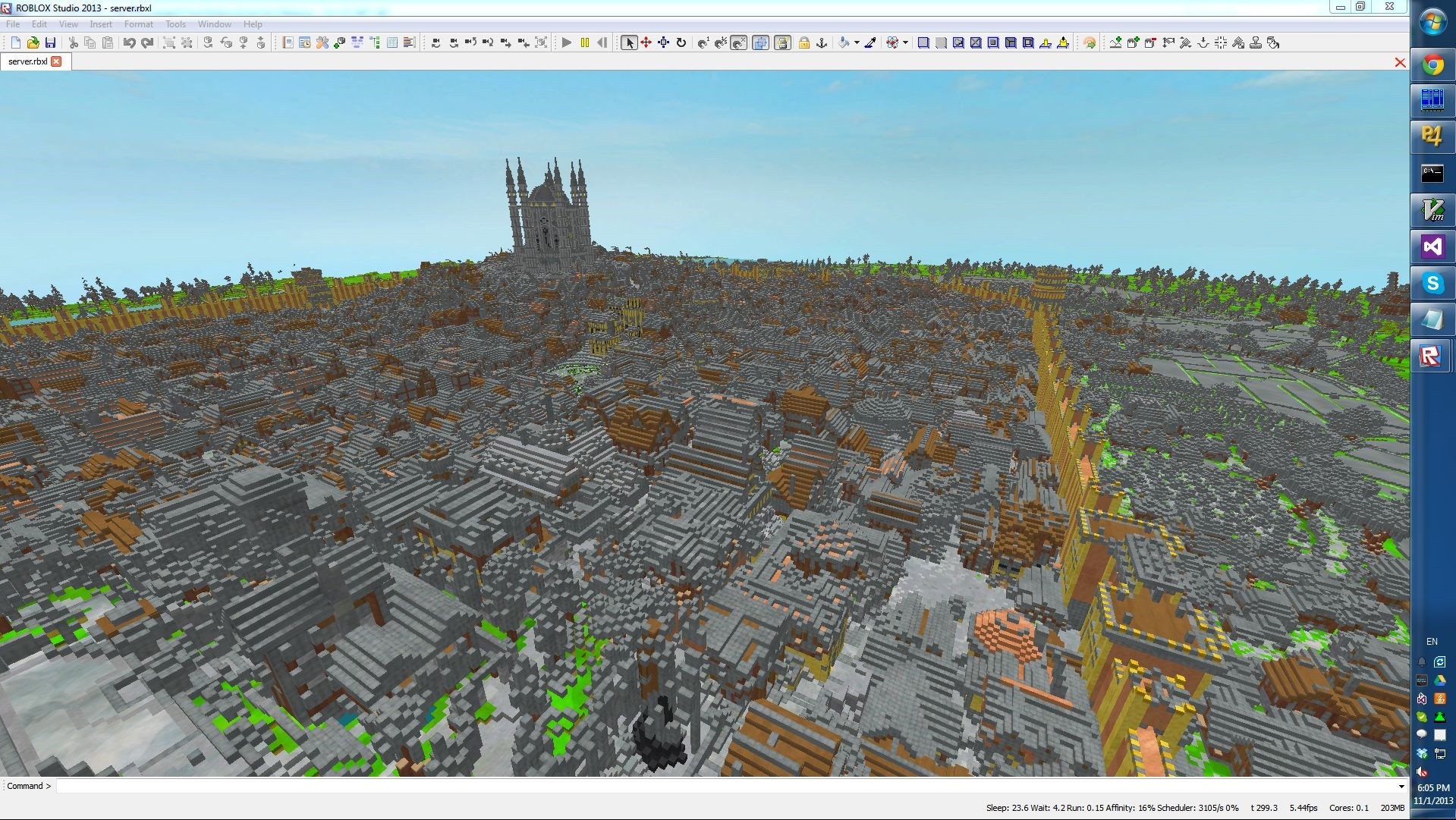This screenshot has width=1456, height=820.
Task: Open the Edit menu
Action: (39, 24)
